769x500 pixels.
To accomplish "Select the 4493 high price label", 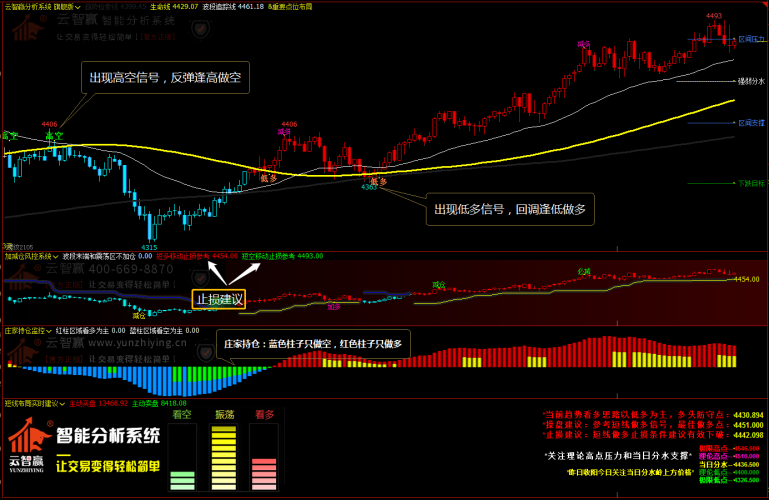I will pos(713,17).
